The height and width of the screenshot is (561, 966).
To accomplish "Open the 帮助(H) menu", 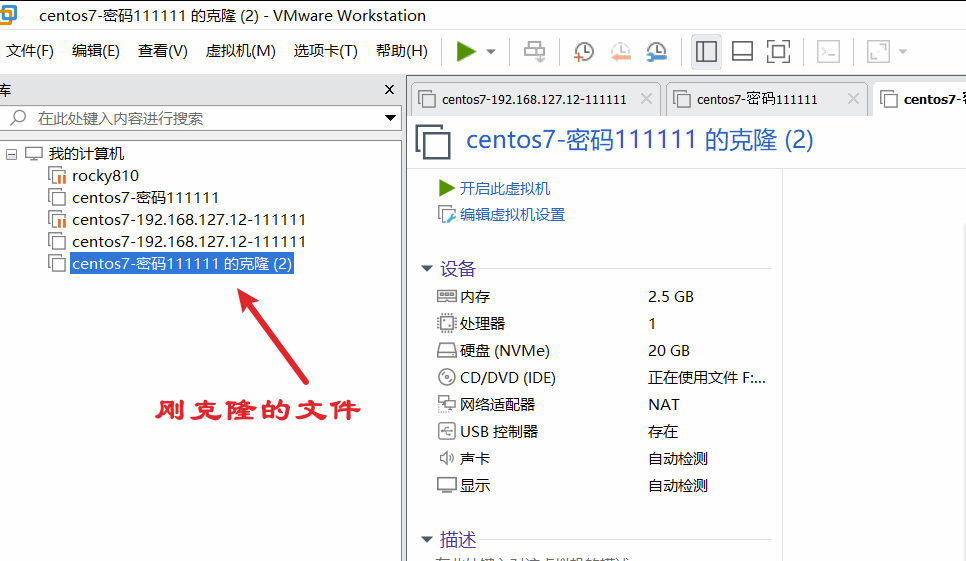I will pos(402,51).
